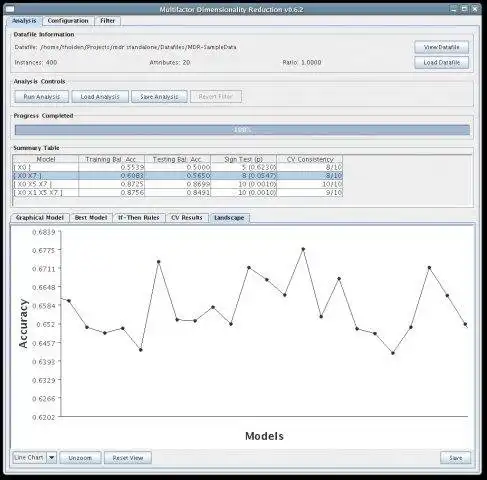
Task: Click training accuracy value 0.8725
Action: click(132, 184)
